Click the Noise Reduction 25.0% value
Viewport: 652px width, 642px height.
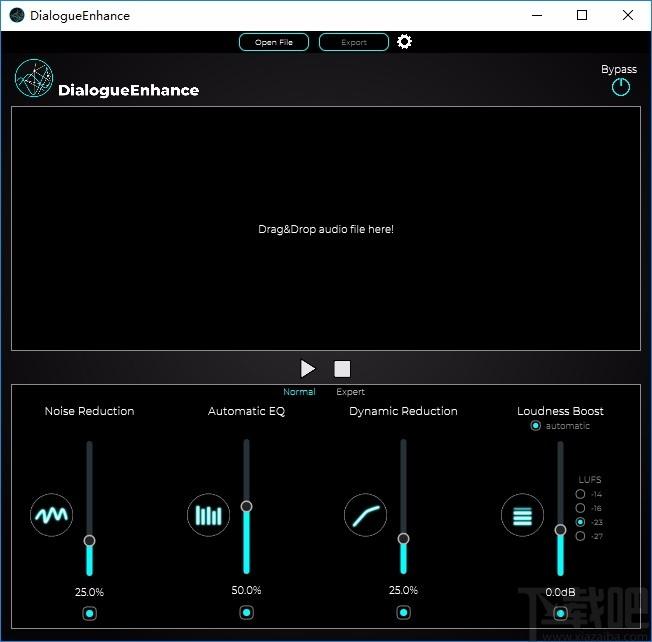(x=89, y=592)
